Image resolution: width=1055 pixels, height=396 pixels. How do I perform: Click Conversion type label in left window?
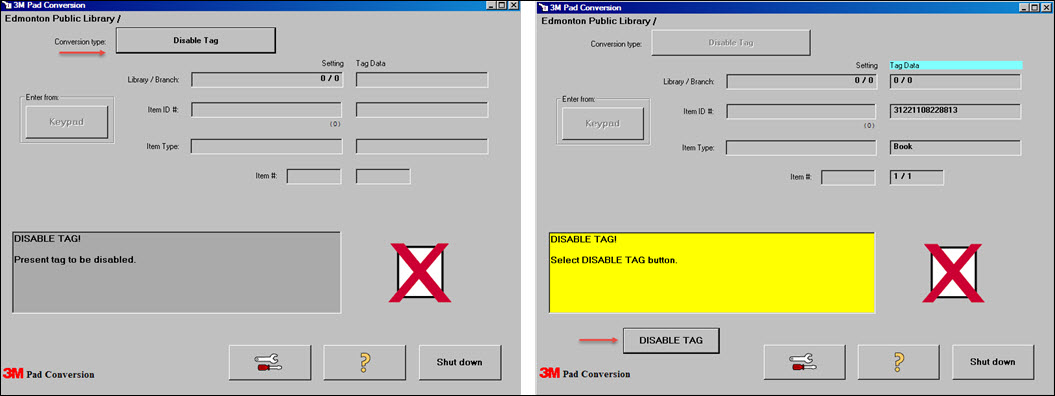(x=81, y=42)
